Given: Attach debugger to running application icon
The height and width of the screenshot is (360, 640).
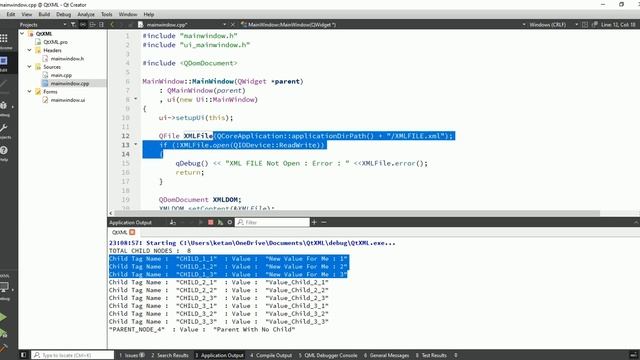Looking at the screenshot, I should (x=220, y=222).
